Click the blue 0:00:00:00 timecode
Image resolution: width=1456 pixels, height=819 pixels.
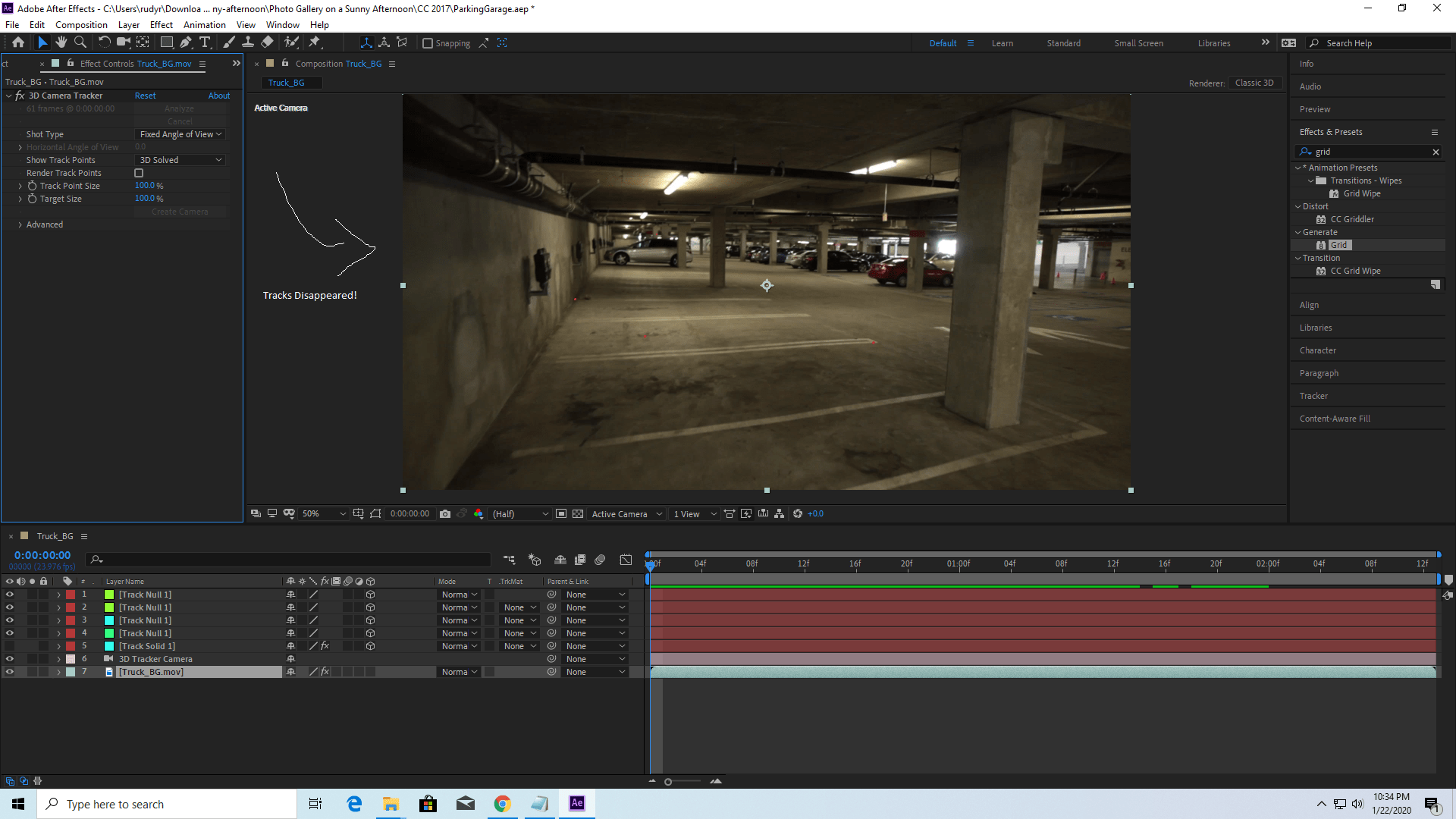42,555
